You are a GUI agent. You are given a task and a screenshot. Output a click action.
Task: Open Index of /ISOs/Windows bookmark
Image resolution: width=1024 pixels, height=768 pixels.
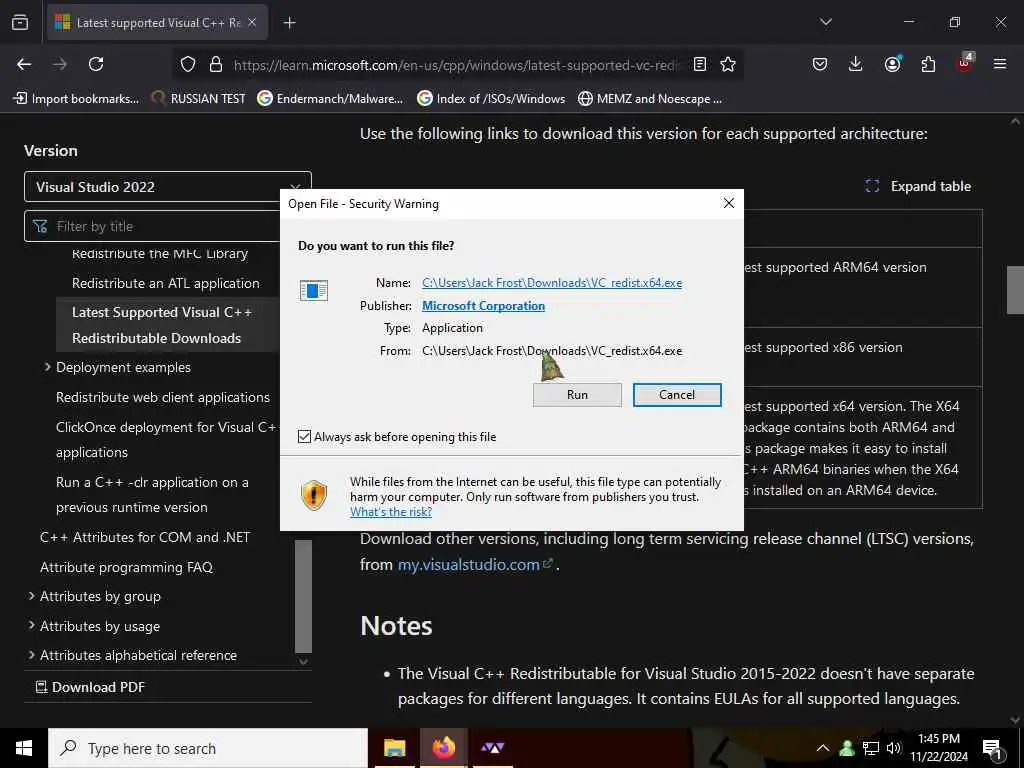(x=491, y=99)
